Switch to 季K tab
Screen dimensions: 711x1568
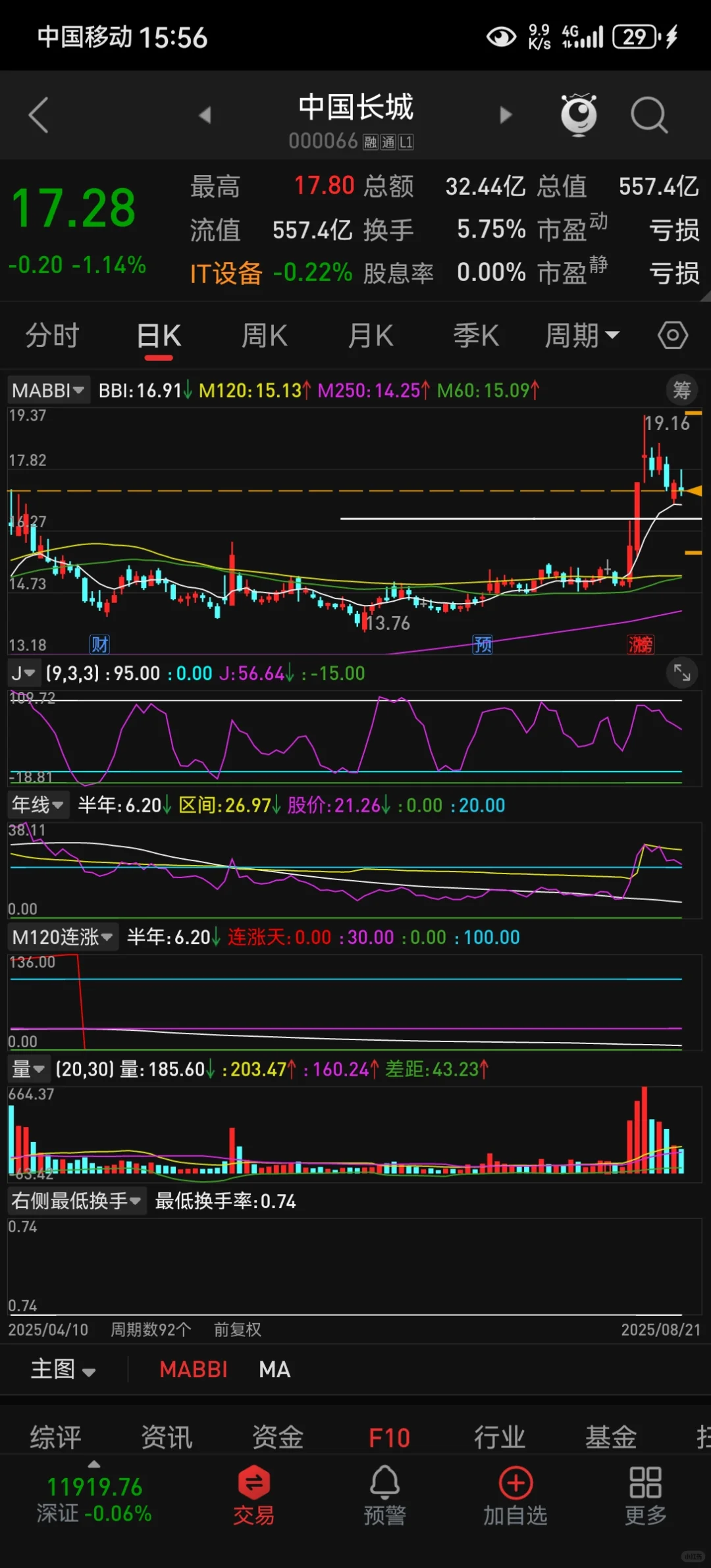click(476, 336)
